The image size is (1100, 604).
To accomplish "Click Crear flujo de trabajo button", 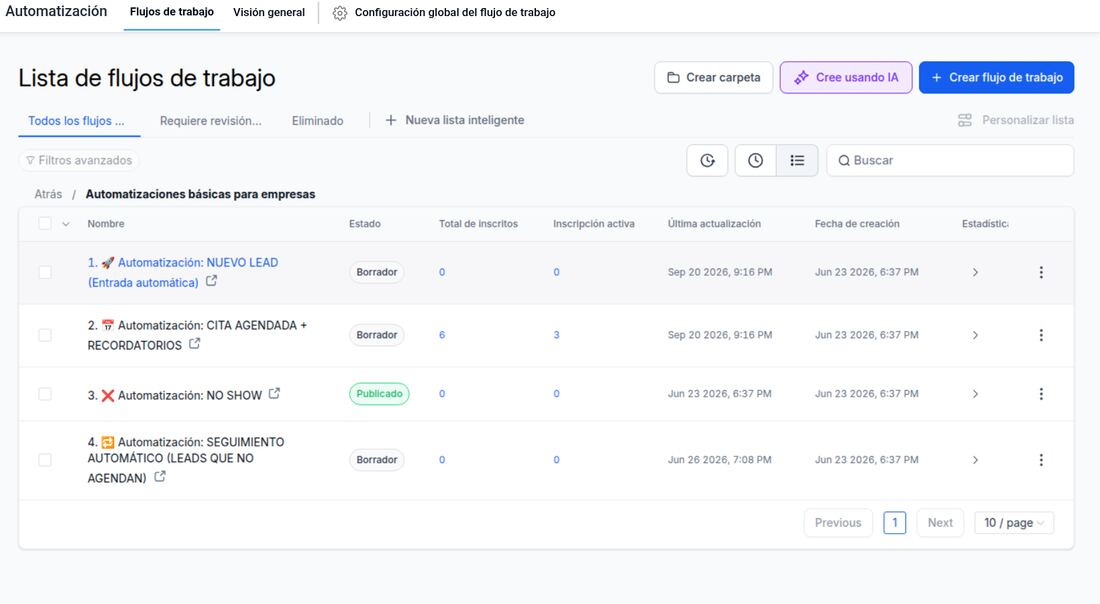I will coord(996,77).
